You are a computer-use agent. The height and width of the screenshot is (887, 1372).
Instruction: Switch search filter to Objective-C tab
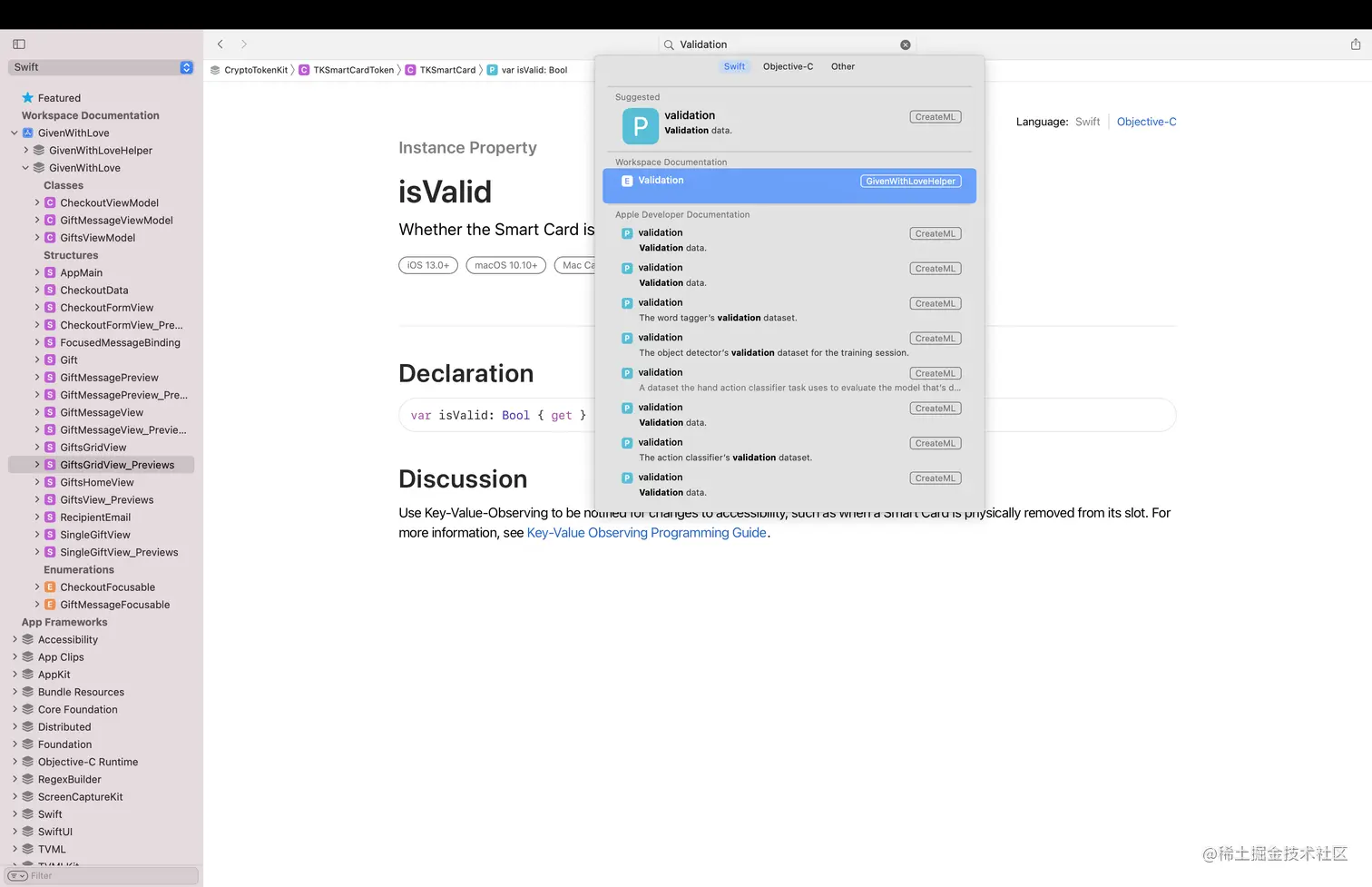[788, 66]
